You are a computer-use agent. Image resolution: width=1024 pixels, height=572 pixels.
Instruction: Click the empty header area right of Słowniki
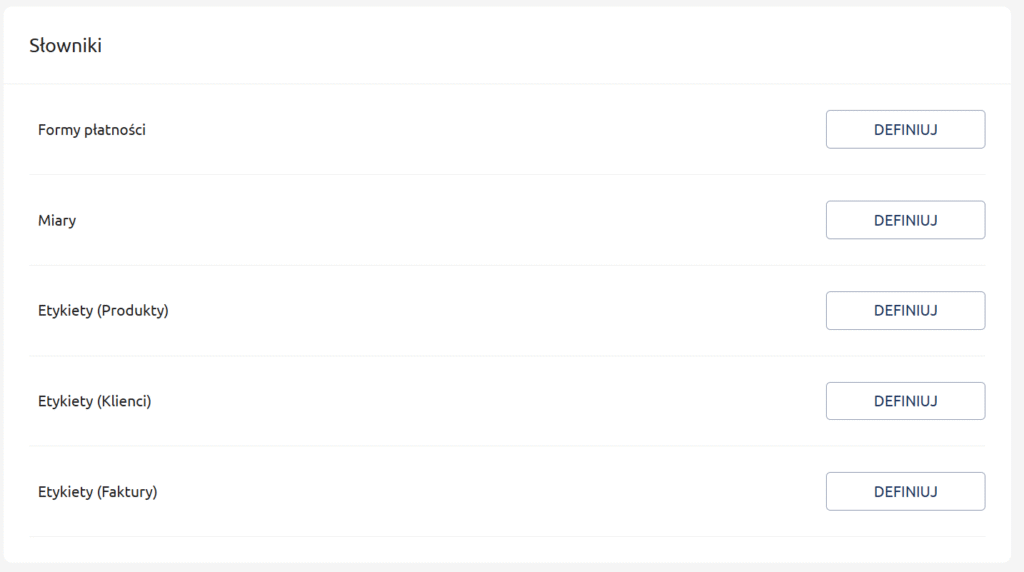[x=550, y=46]
